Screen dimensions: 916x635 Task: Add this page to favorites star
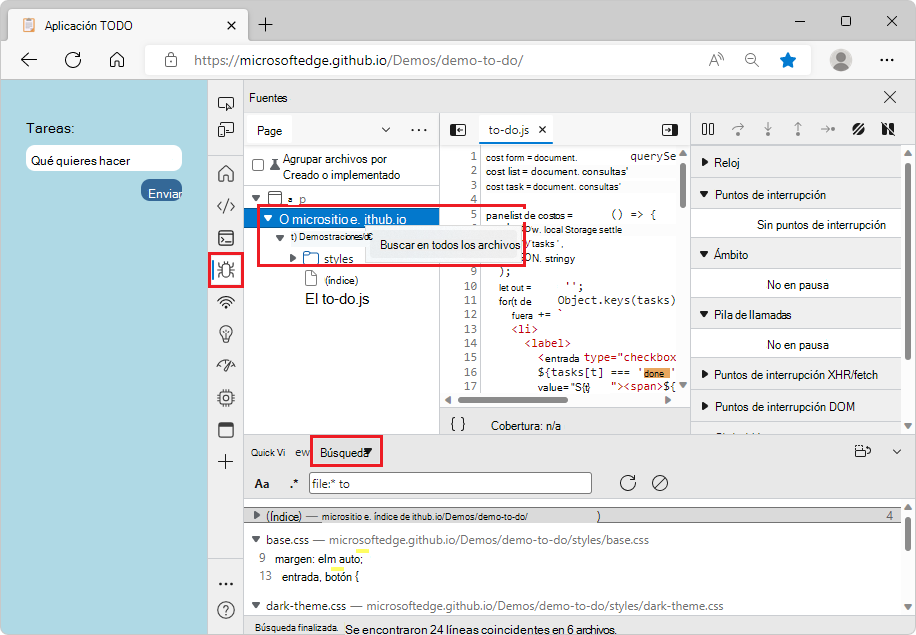click(x=787, y=60)
